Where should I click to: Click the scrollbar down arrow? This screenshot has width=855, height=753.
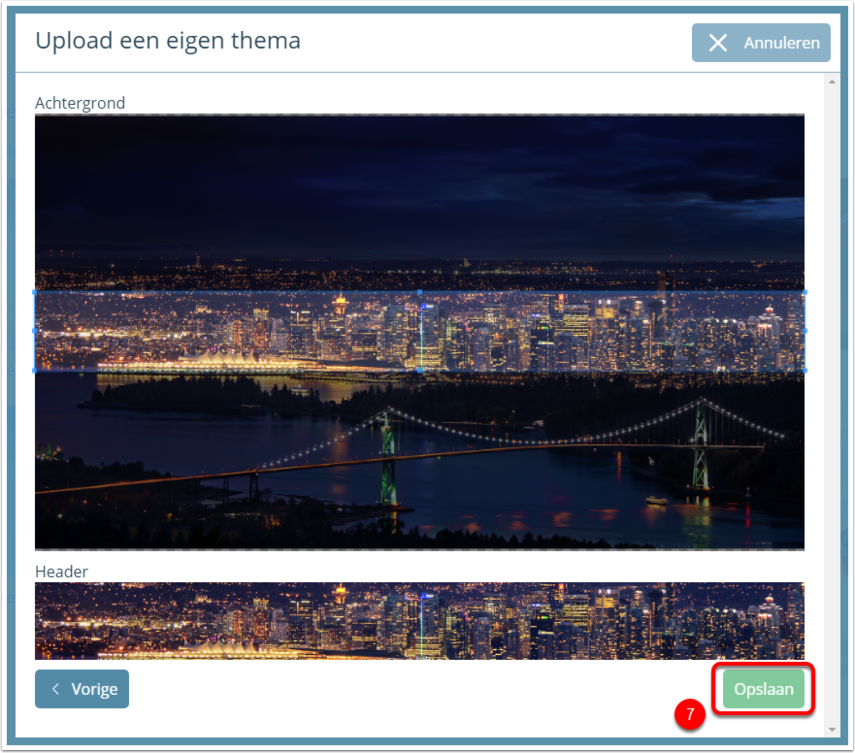pyautogui.click(x=832, y=730)
